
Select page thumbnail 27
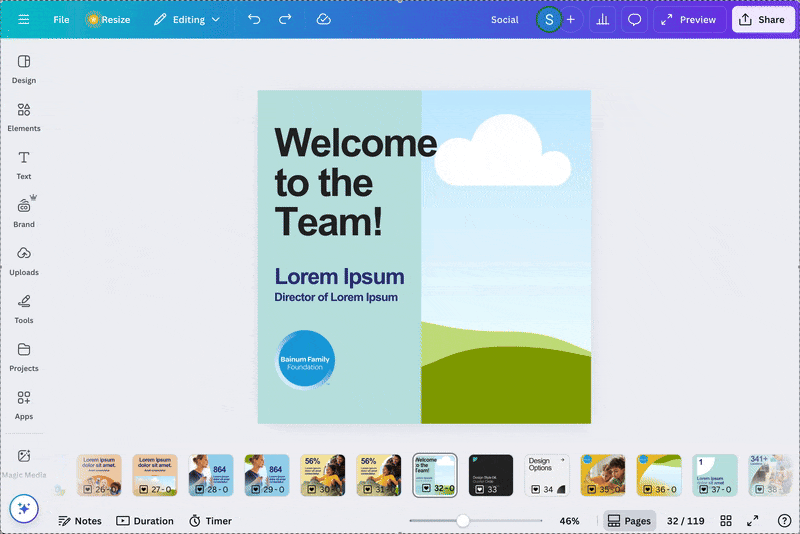[x=155, y=475]
